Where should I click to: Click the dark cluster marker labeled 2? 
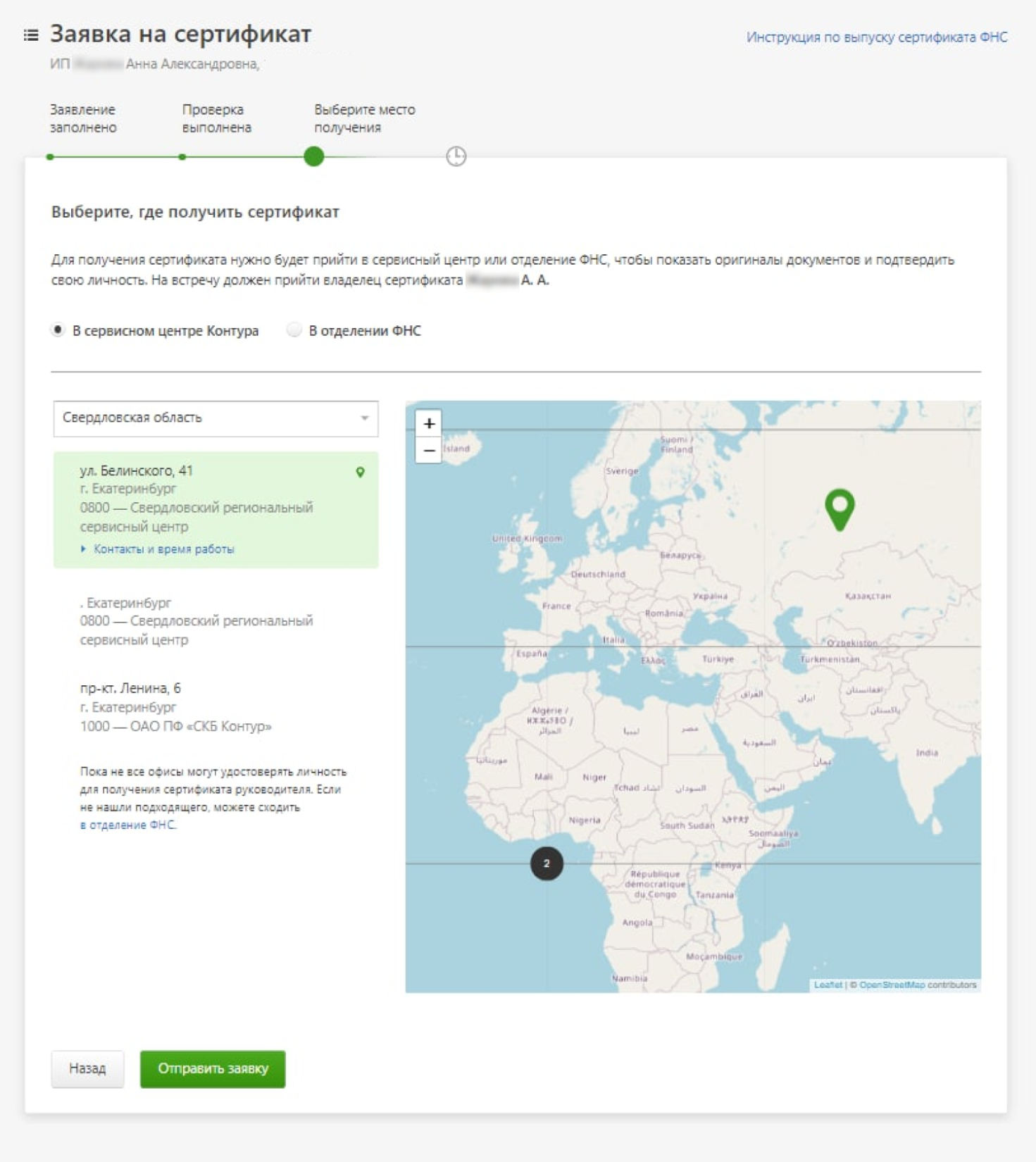pyautogui.click(x=547, y=863)
